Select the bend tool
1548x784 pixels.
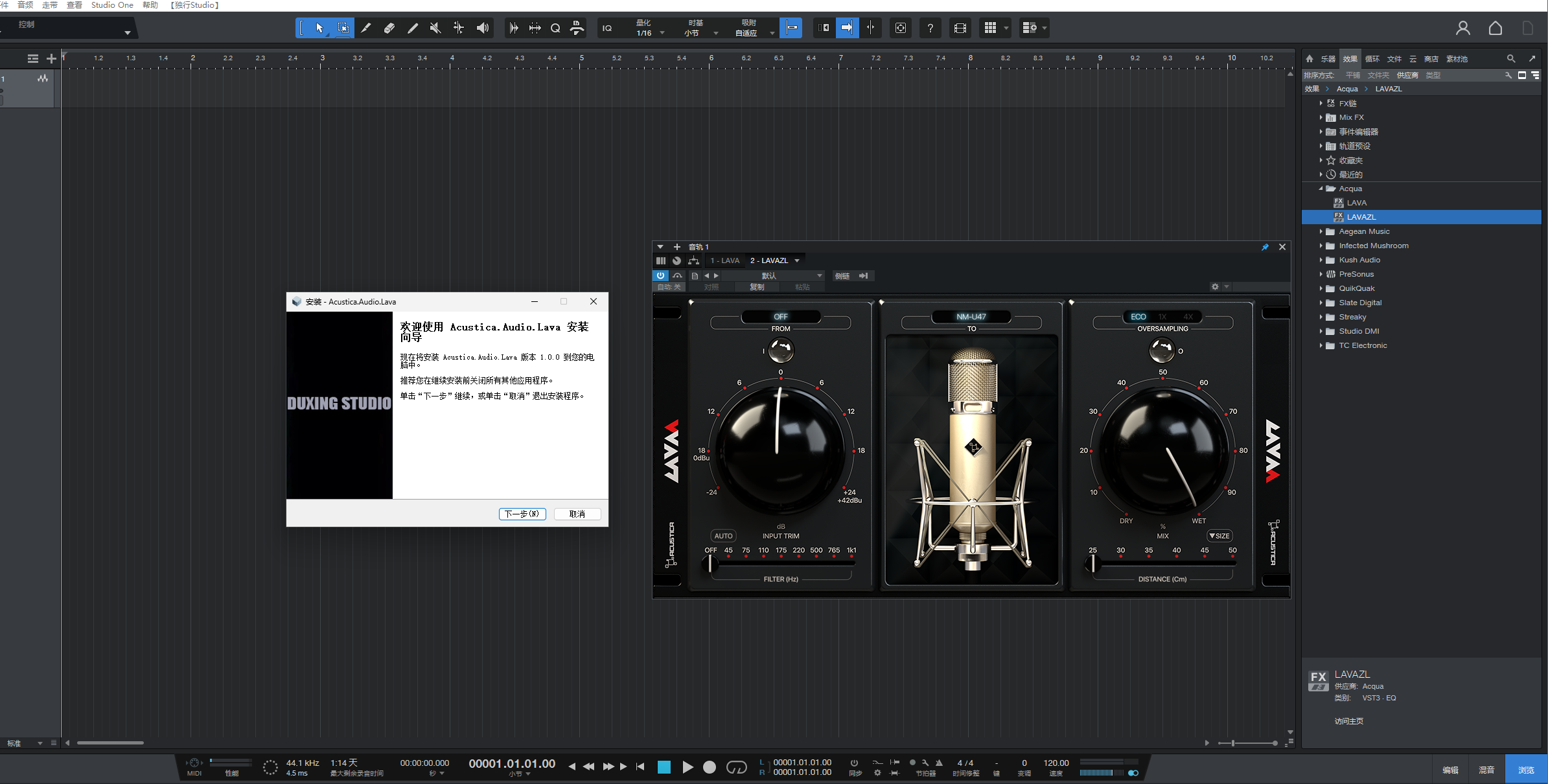(x=459, y=28)
